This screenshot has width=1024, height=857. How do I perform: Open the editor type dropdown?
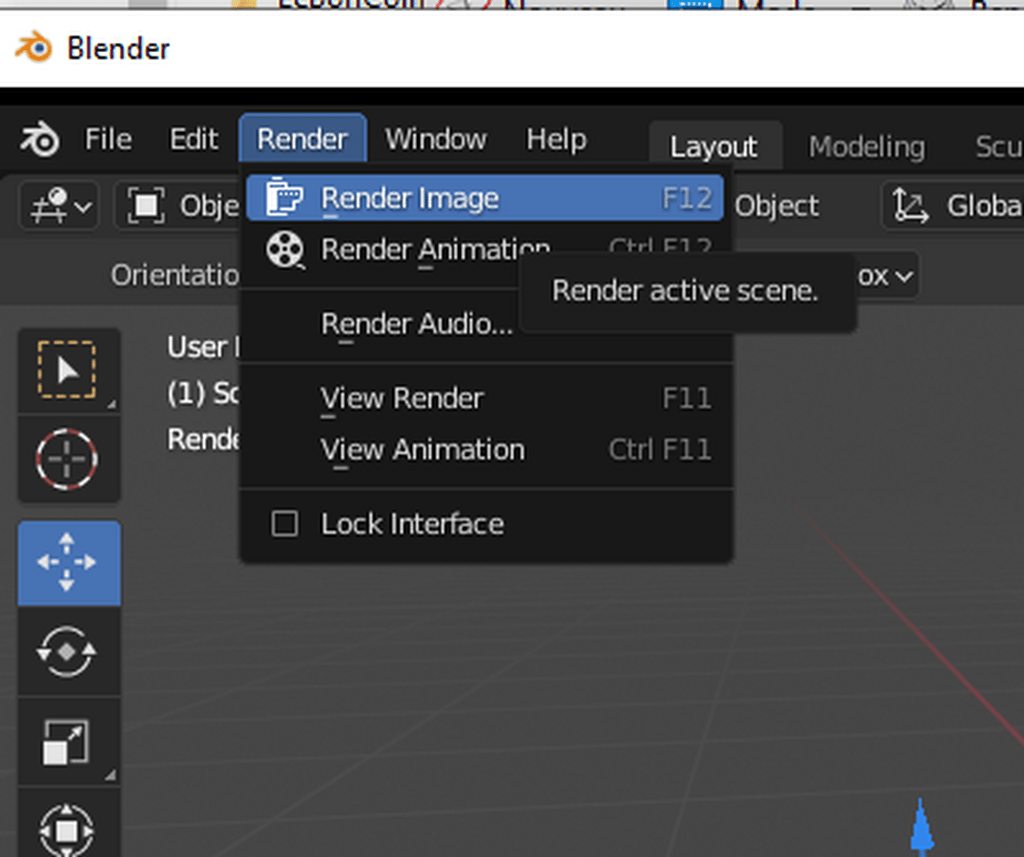point(59,206)
